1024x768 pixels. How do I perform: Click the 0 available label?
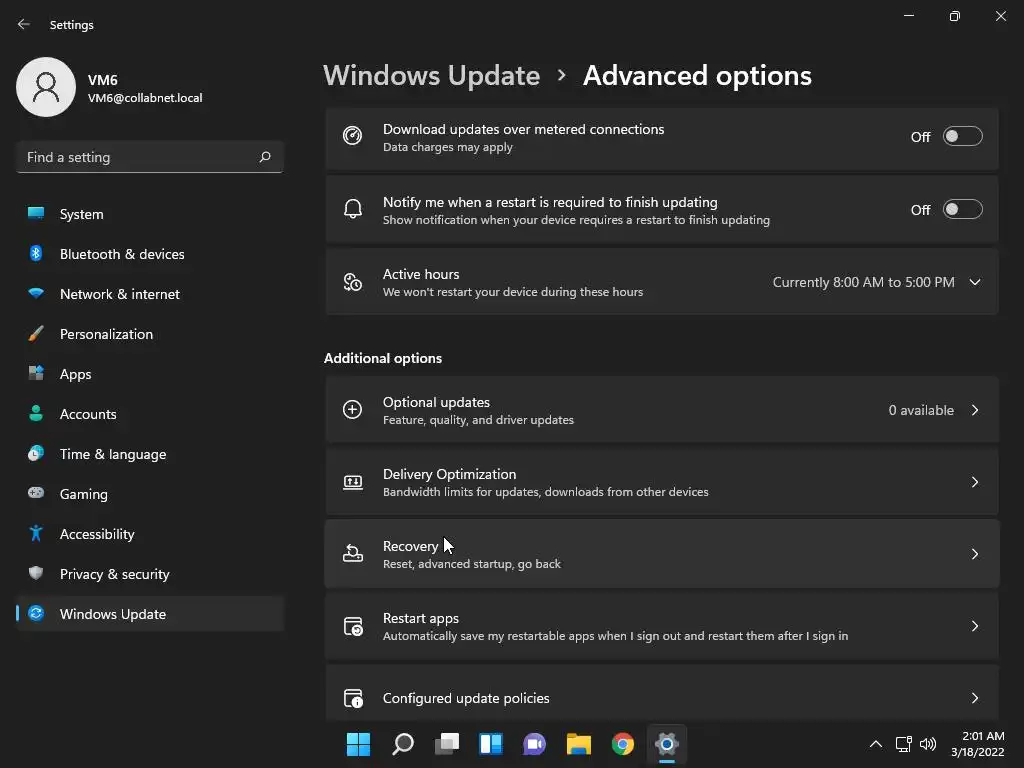pyautogui.click(x=921, y=410)
